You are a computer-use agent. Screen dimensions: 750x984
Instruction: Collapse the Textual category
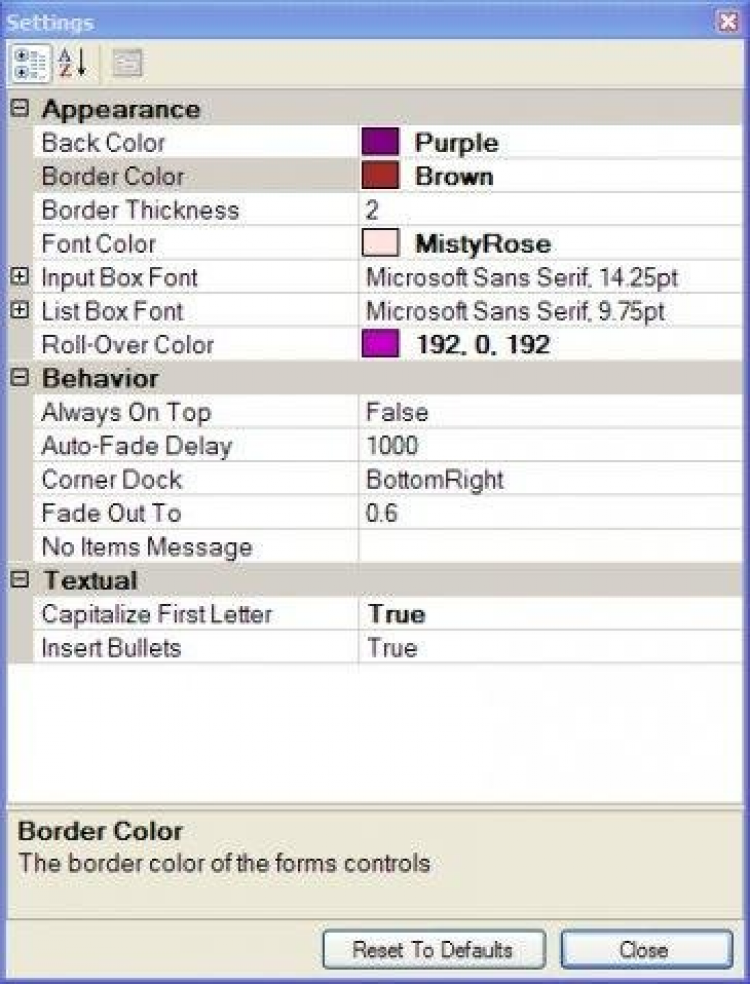click(x=19, y=580)
